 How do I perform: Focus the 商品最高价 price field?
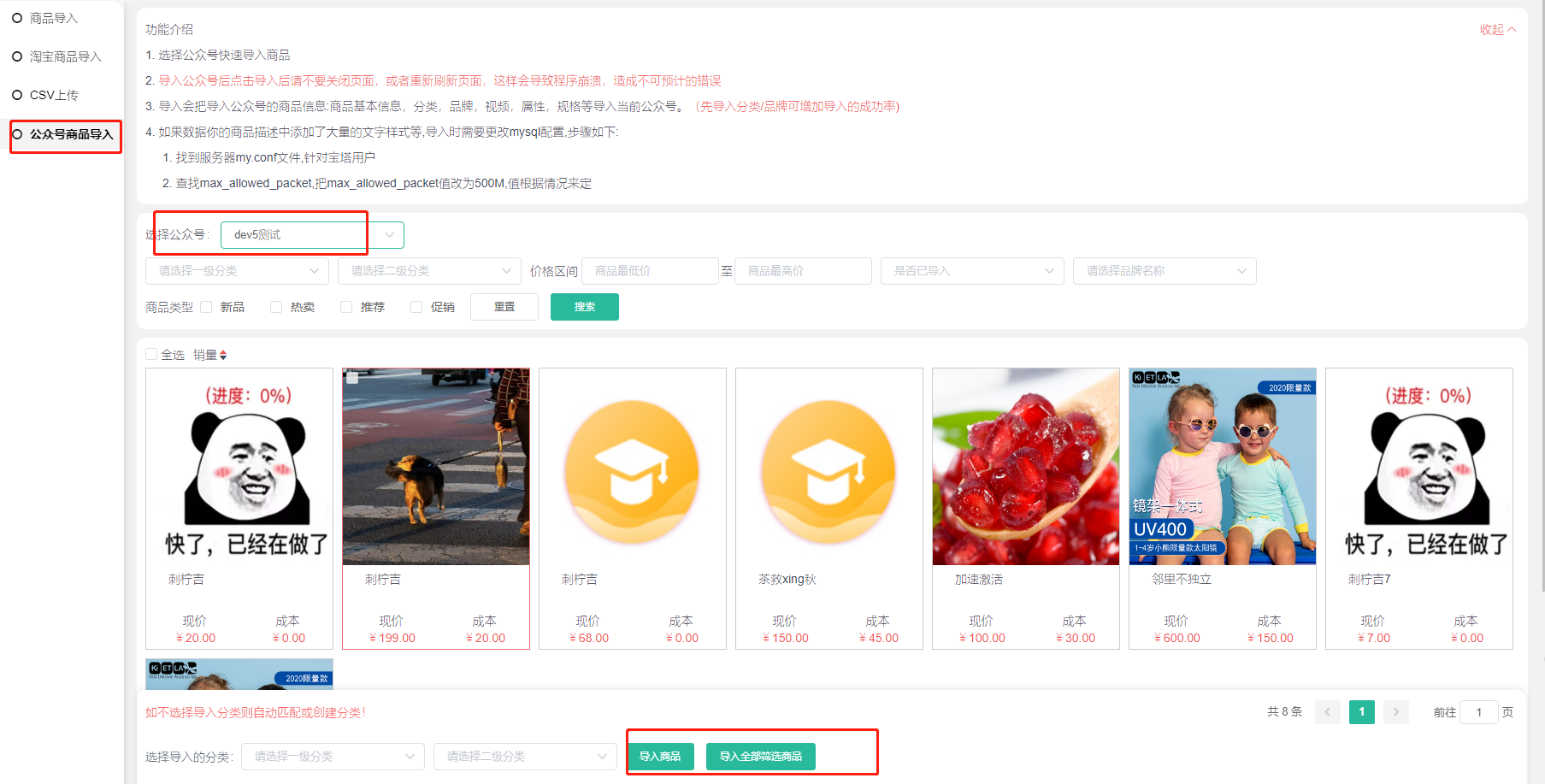coord(803,271)
